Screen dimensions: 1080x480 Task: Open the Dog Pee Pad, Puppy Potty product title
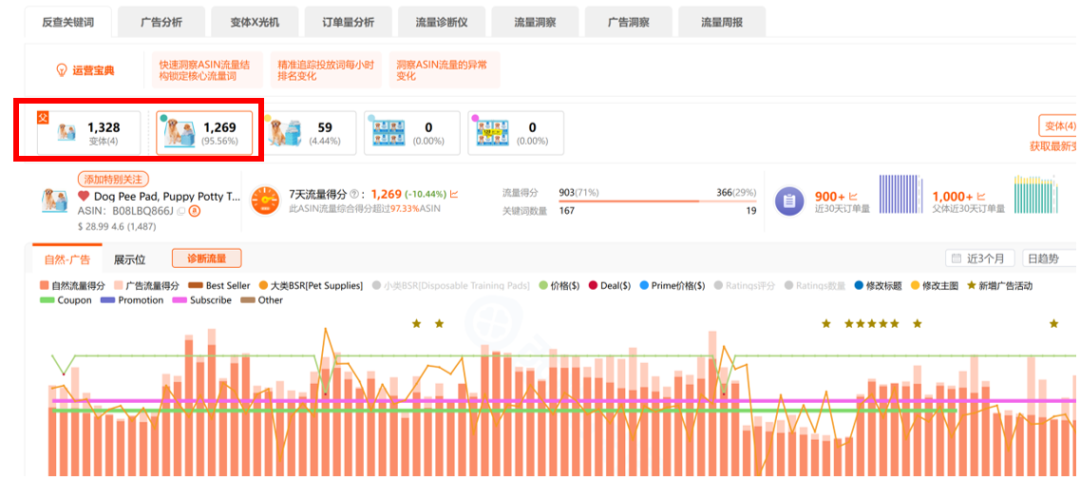167,196
